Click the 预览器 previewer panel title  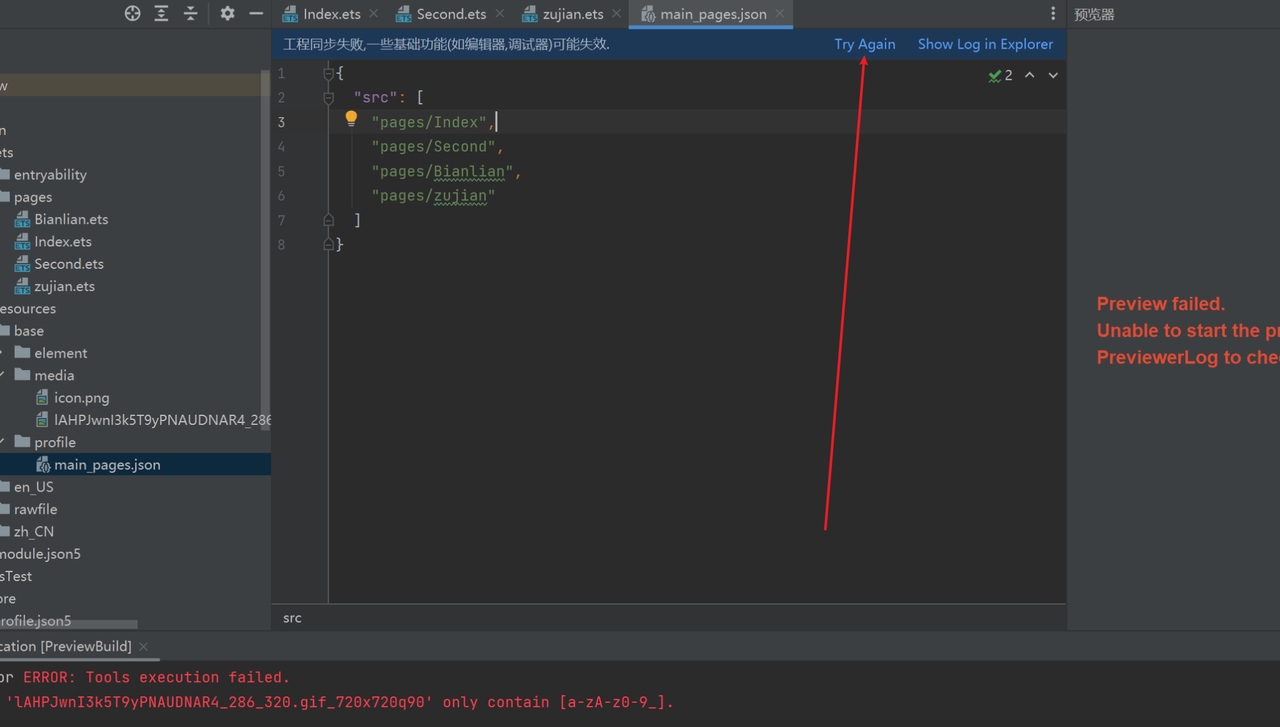tap(1094, 14)
